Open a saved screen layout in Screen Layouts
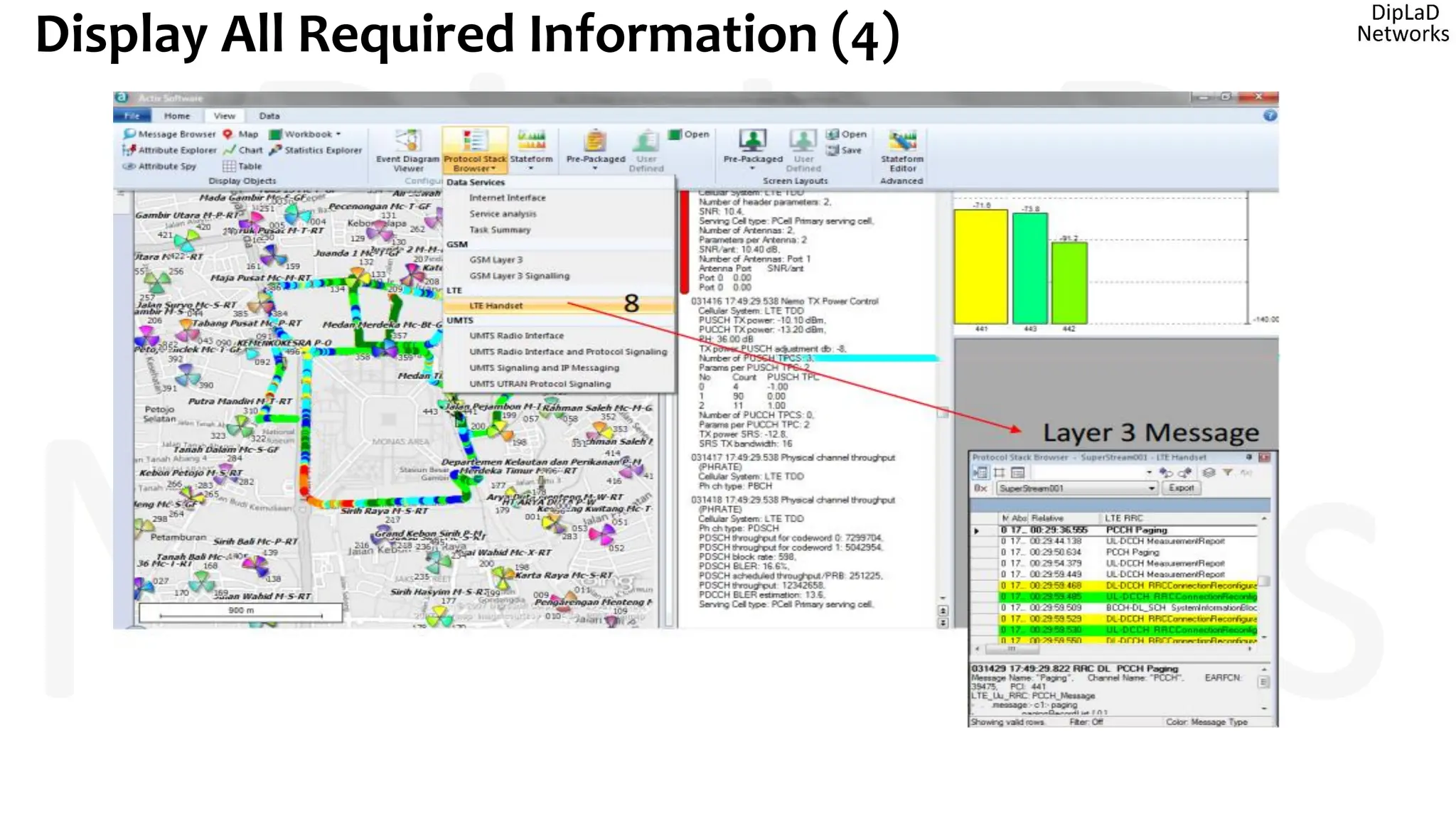The height and width of the screenshot is (819, 1456). [x=846, y=134]
